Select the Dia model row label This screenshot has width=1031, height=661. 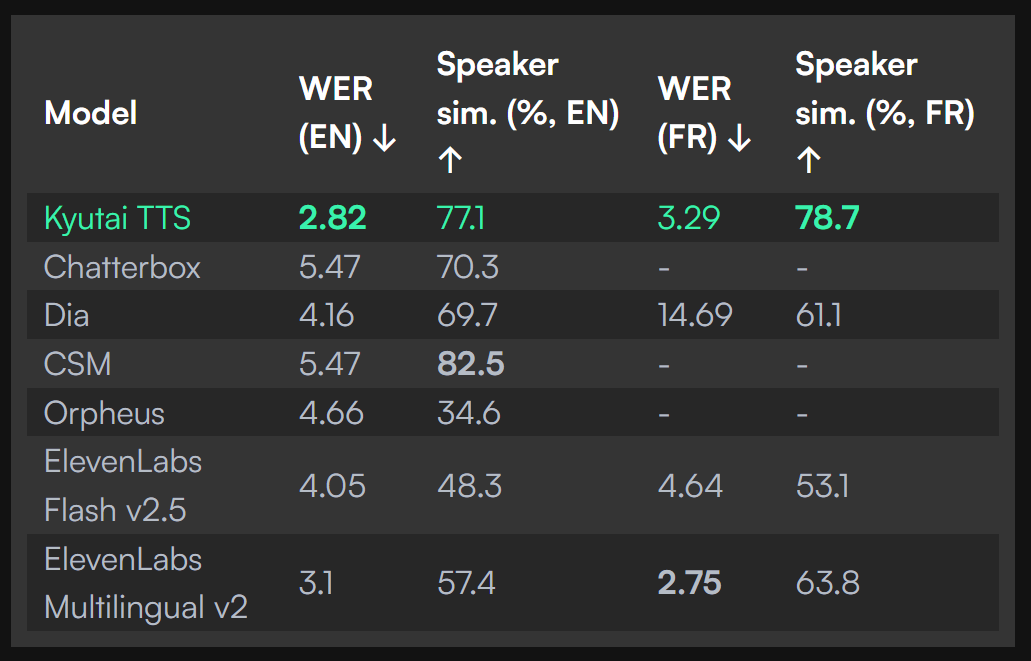(x=67, y=316)
